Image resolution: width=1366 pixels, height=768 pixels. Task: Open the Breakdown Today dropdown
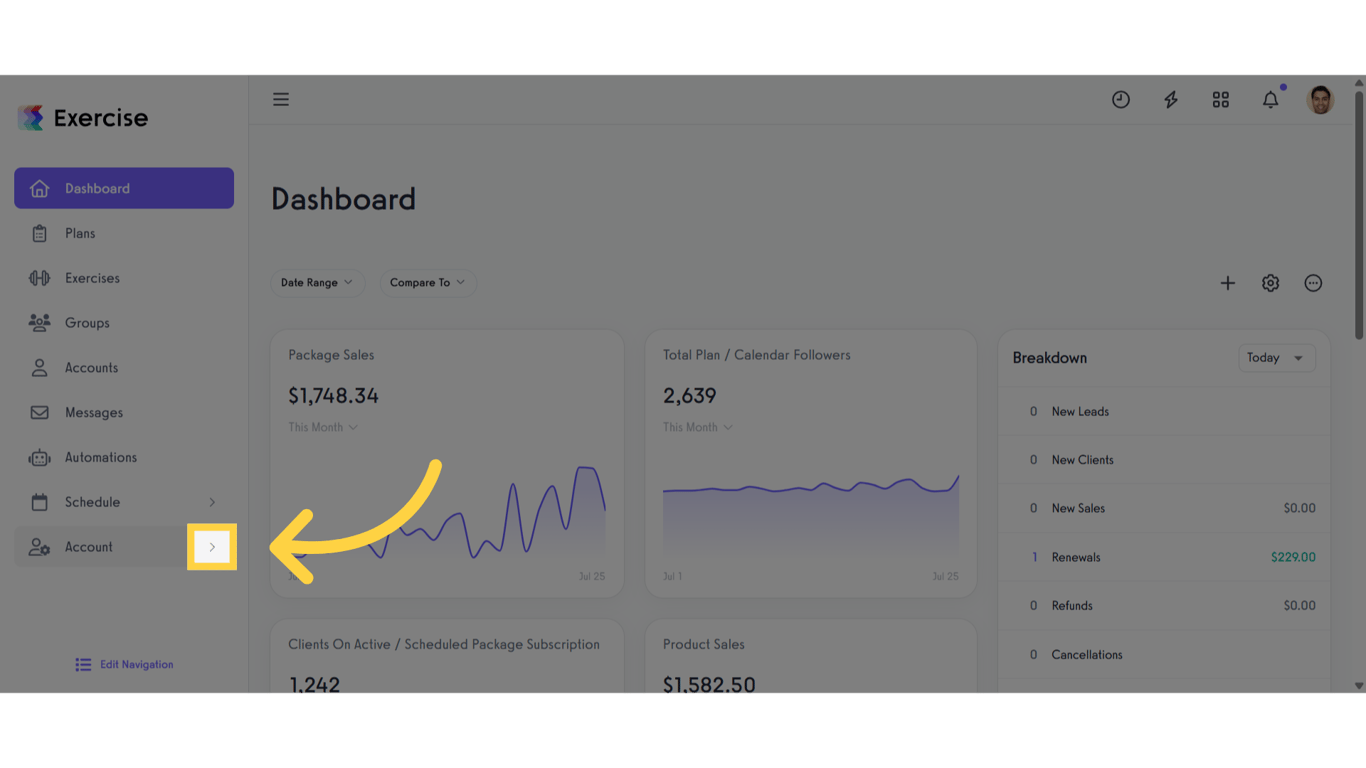1276,358
